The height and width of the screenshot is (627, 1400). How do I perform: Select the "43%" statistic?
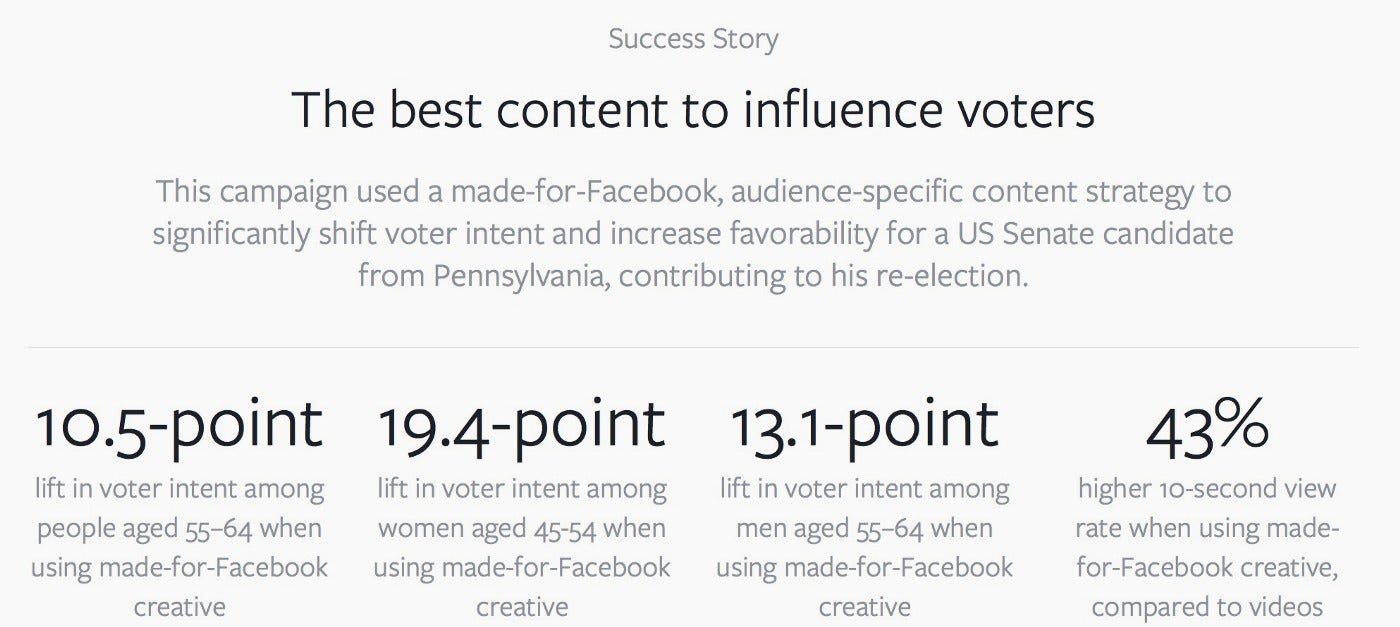(x=1207, y=425)
